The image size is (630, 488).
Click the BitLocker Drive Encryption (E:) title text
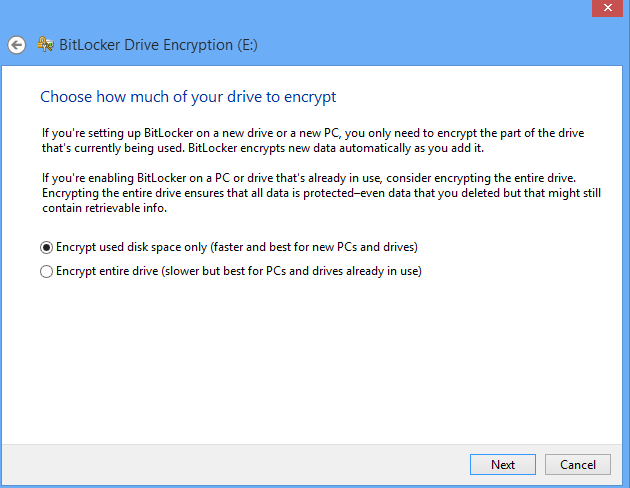point(158,45)
